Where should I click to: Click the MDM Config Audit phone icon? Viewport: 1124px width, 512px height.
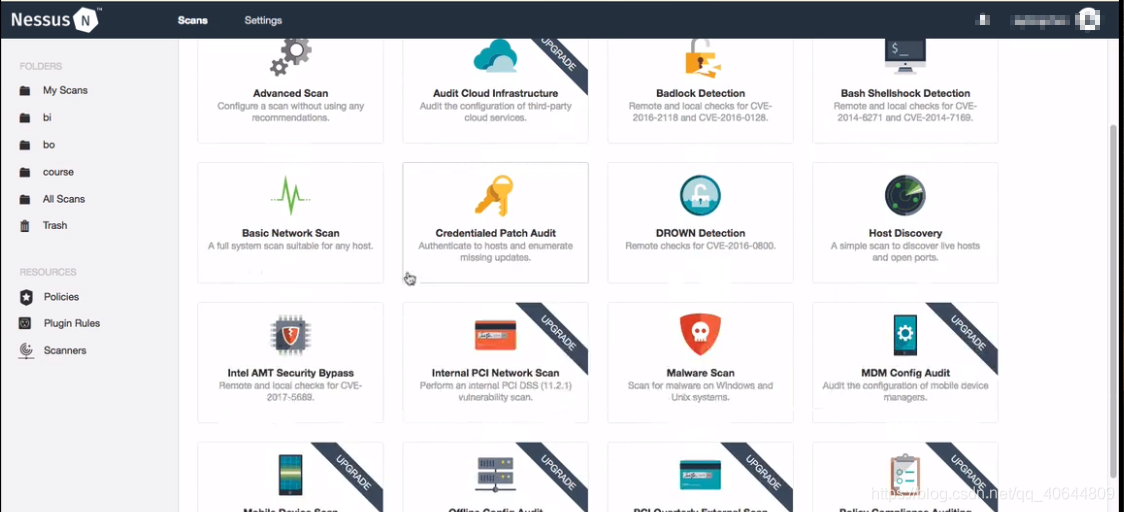[x=905, y=335]
